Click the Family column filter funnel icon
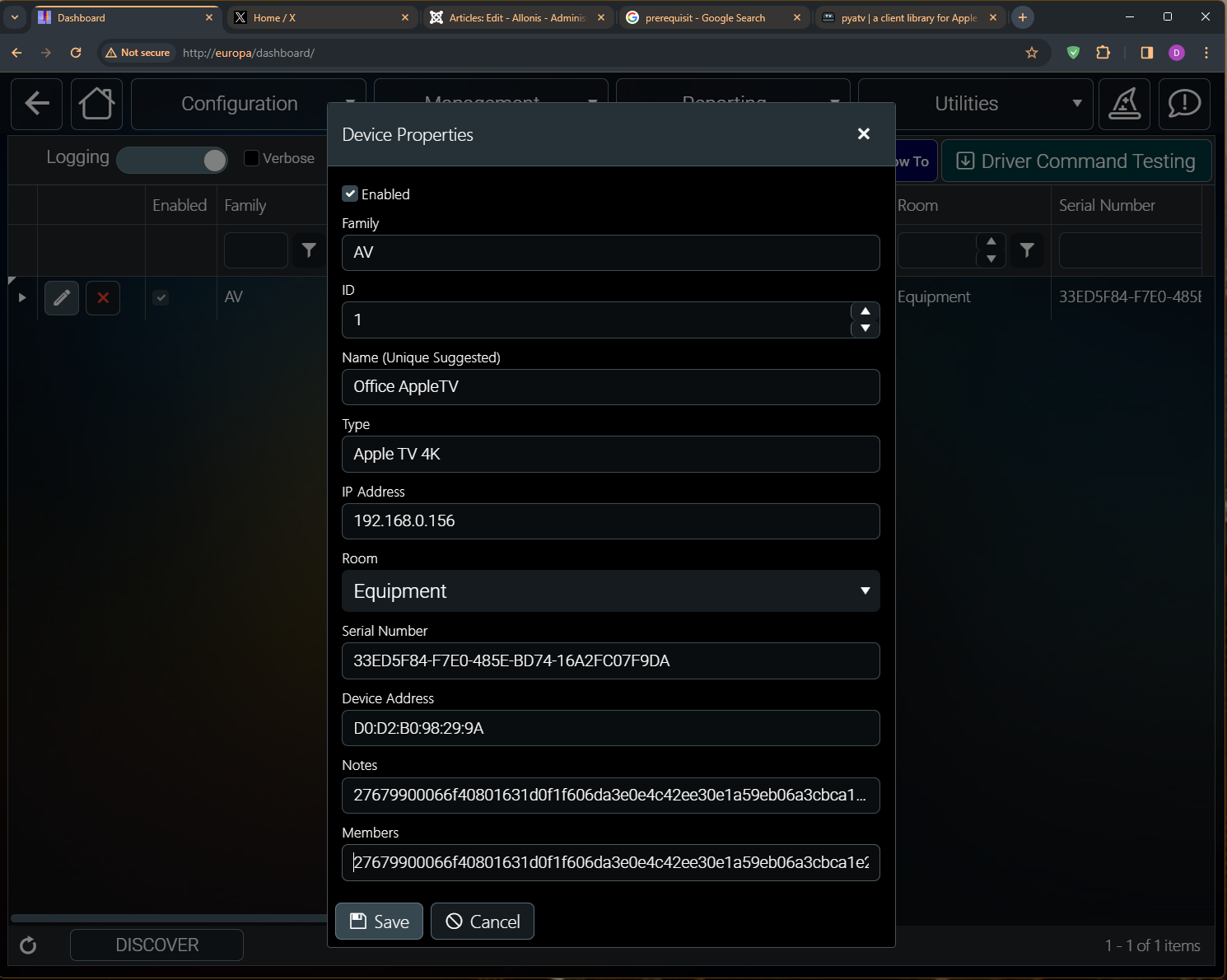This screenshot has height=980, width=1227. (309, 250)
